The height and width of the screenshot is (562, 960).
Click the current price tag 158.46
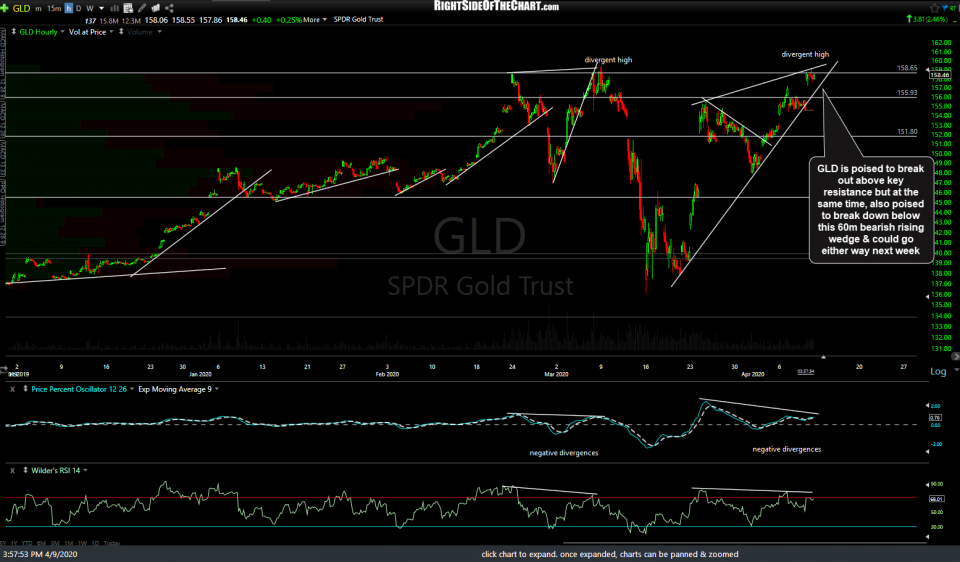[x=940, y=75]
